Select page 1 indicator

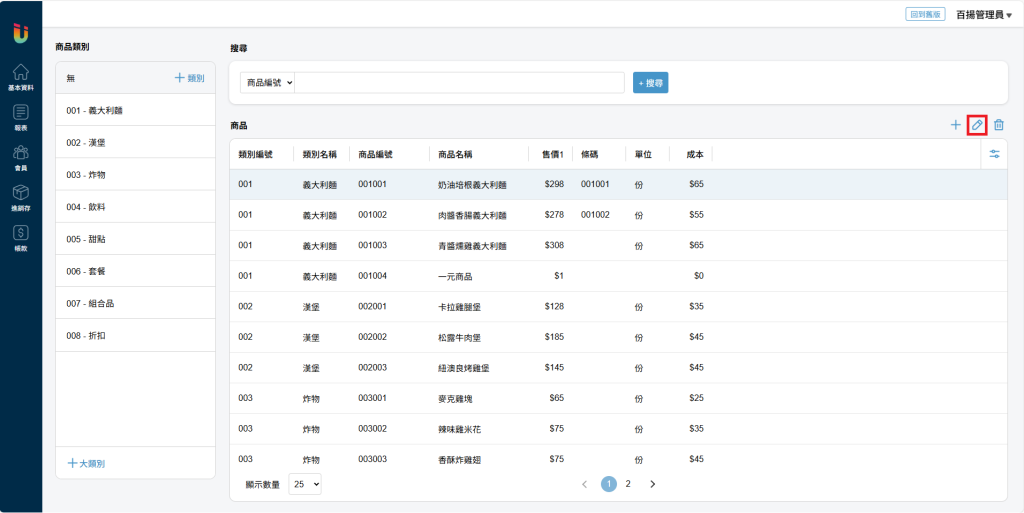point(609,484)
